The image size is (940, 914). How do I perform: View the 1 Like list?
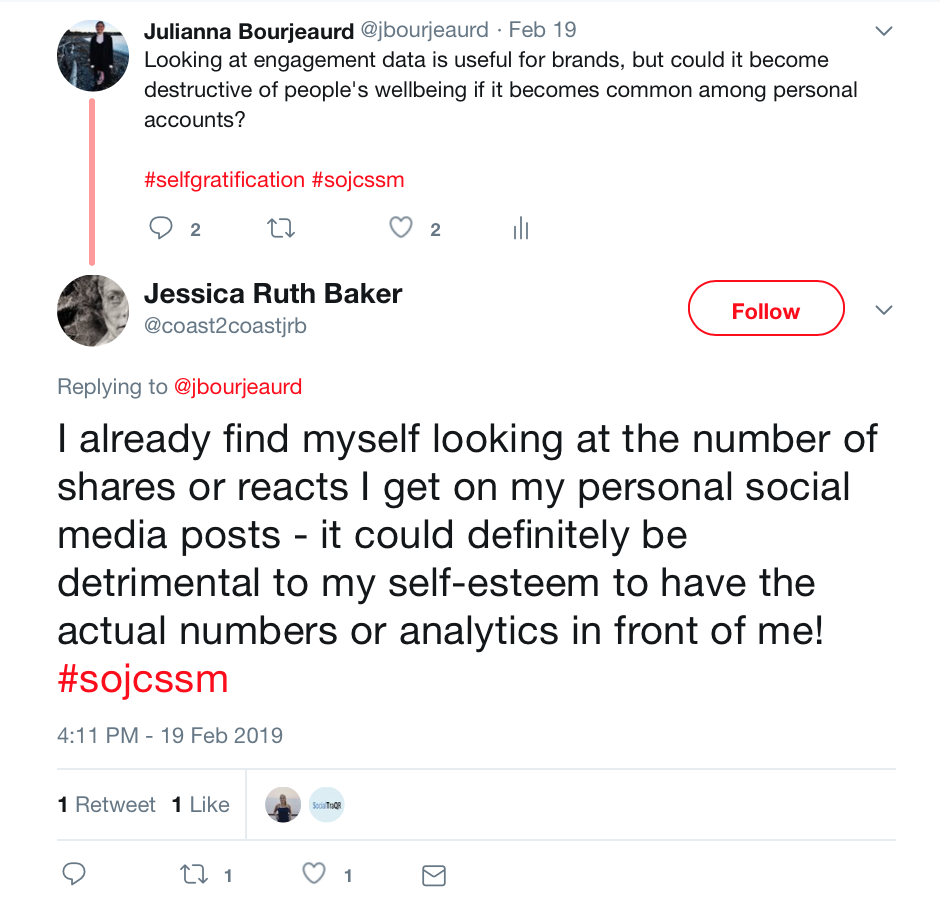click(x=200, y=805)
